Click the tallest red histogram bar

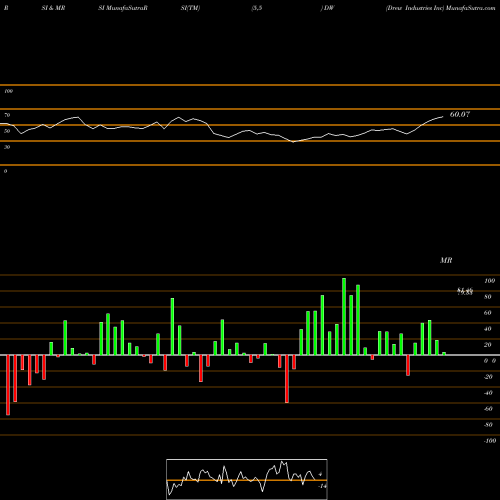(8, 385)
